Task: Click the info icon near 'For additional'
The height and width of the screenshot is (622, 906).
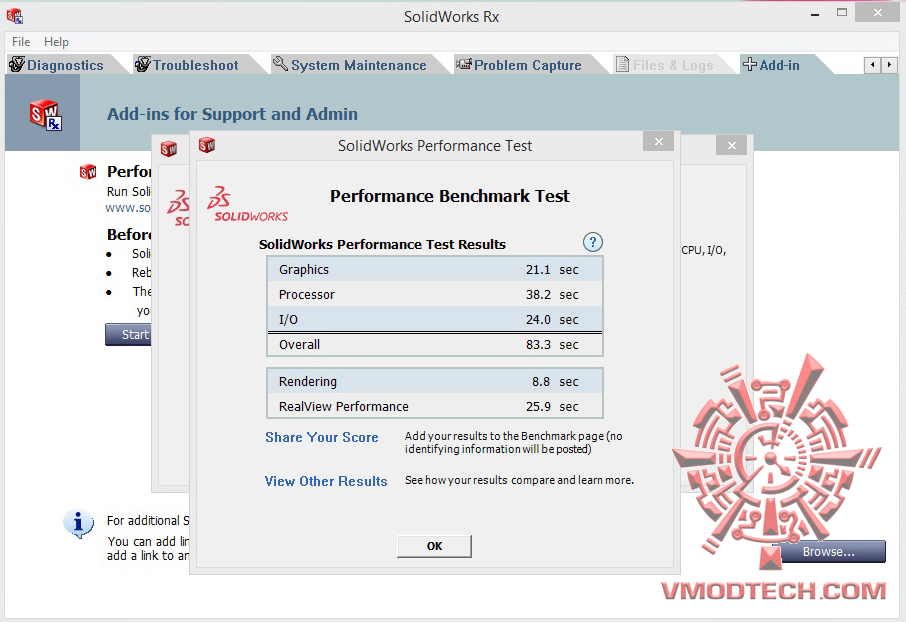Action: click(79, 524)
